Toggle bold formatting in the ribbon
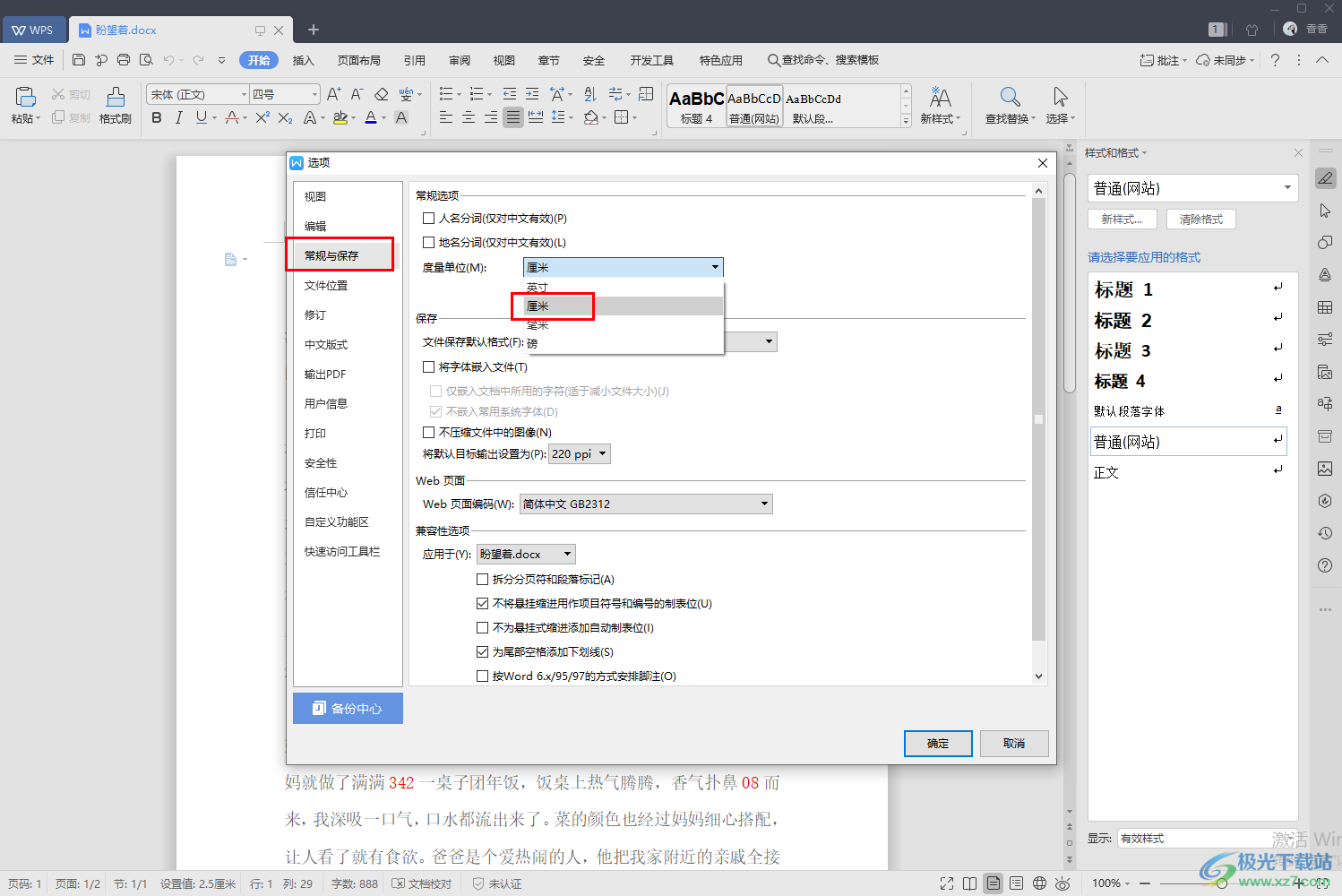 157,117
